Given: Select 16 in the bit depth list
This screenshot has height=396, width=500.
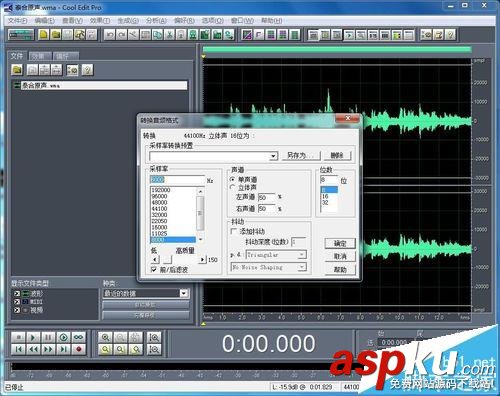Looking at the screenshot, I should pos(329,196).
